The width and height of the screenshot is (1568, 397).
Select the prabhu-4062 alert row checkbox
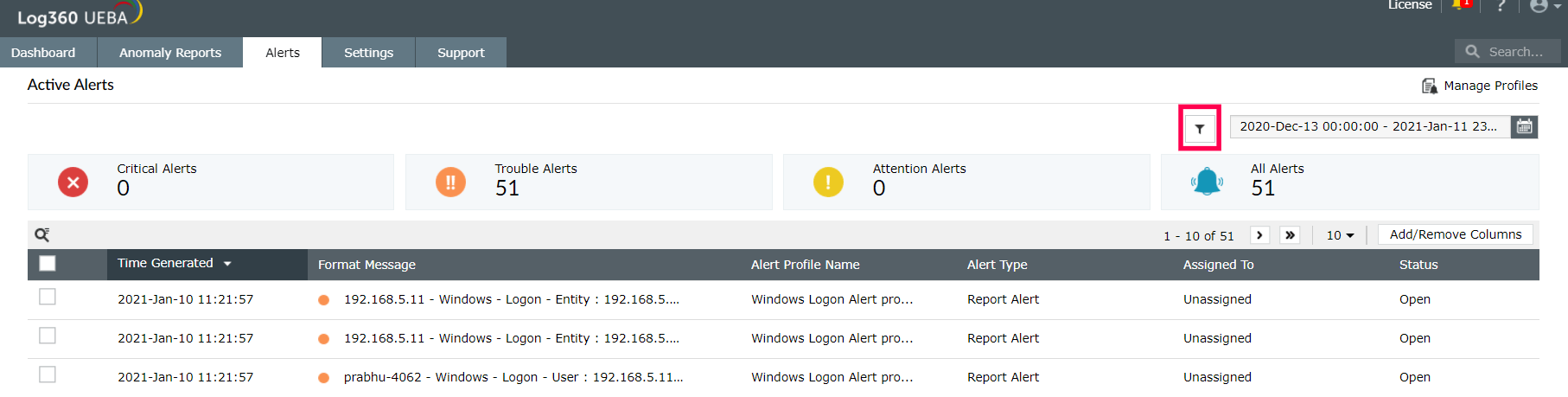point(48,375)
